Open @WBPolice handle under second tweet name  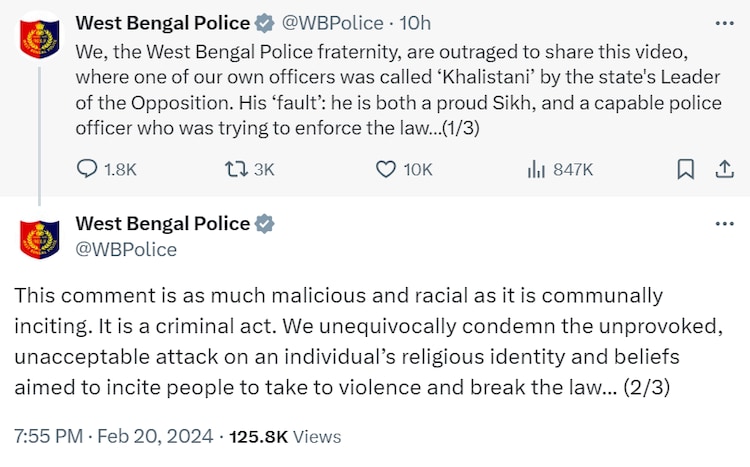(126, 249)
